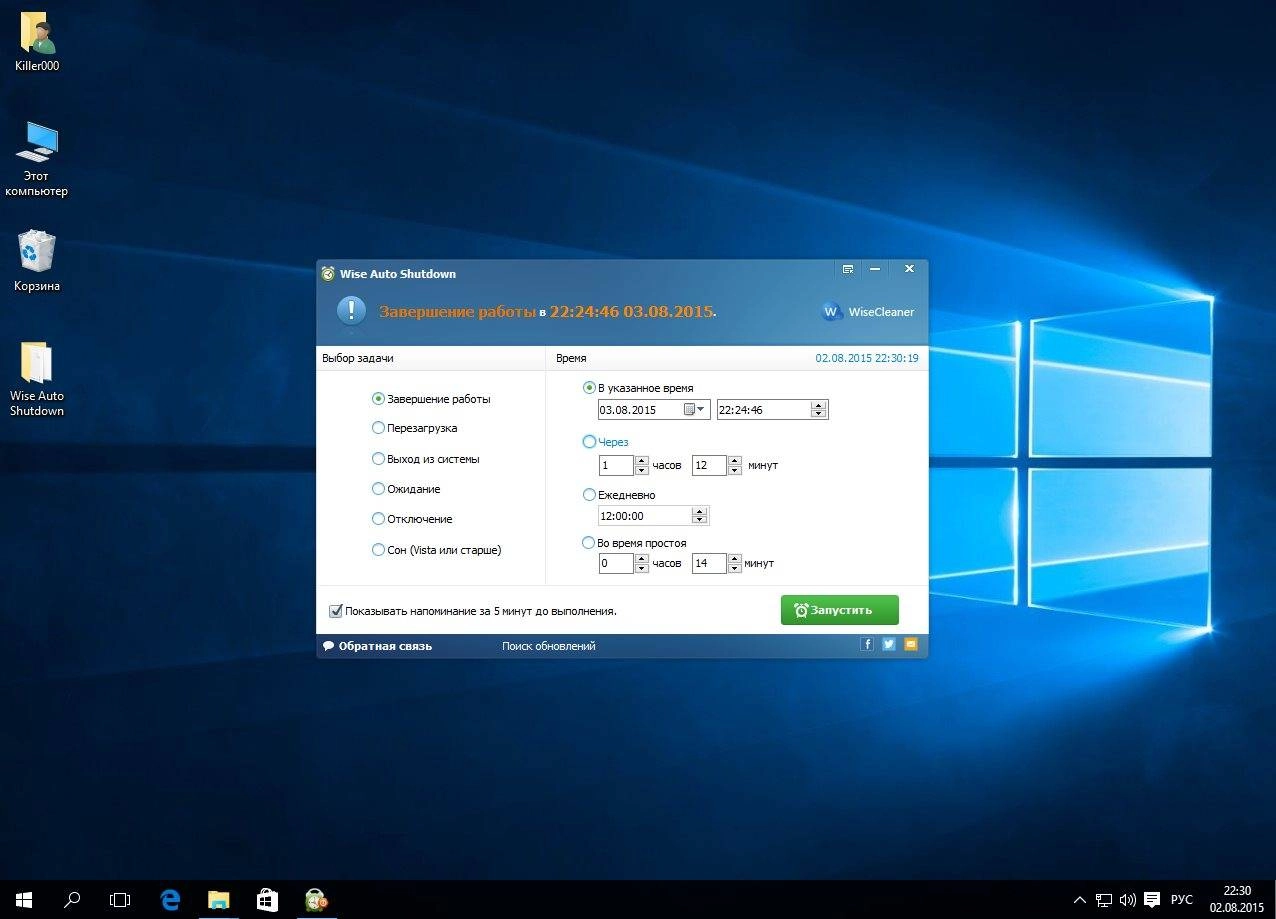Select the Выход из системы option

(378, 459)
